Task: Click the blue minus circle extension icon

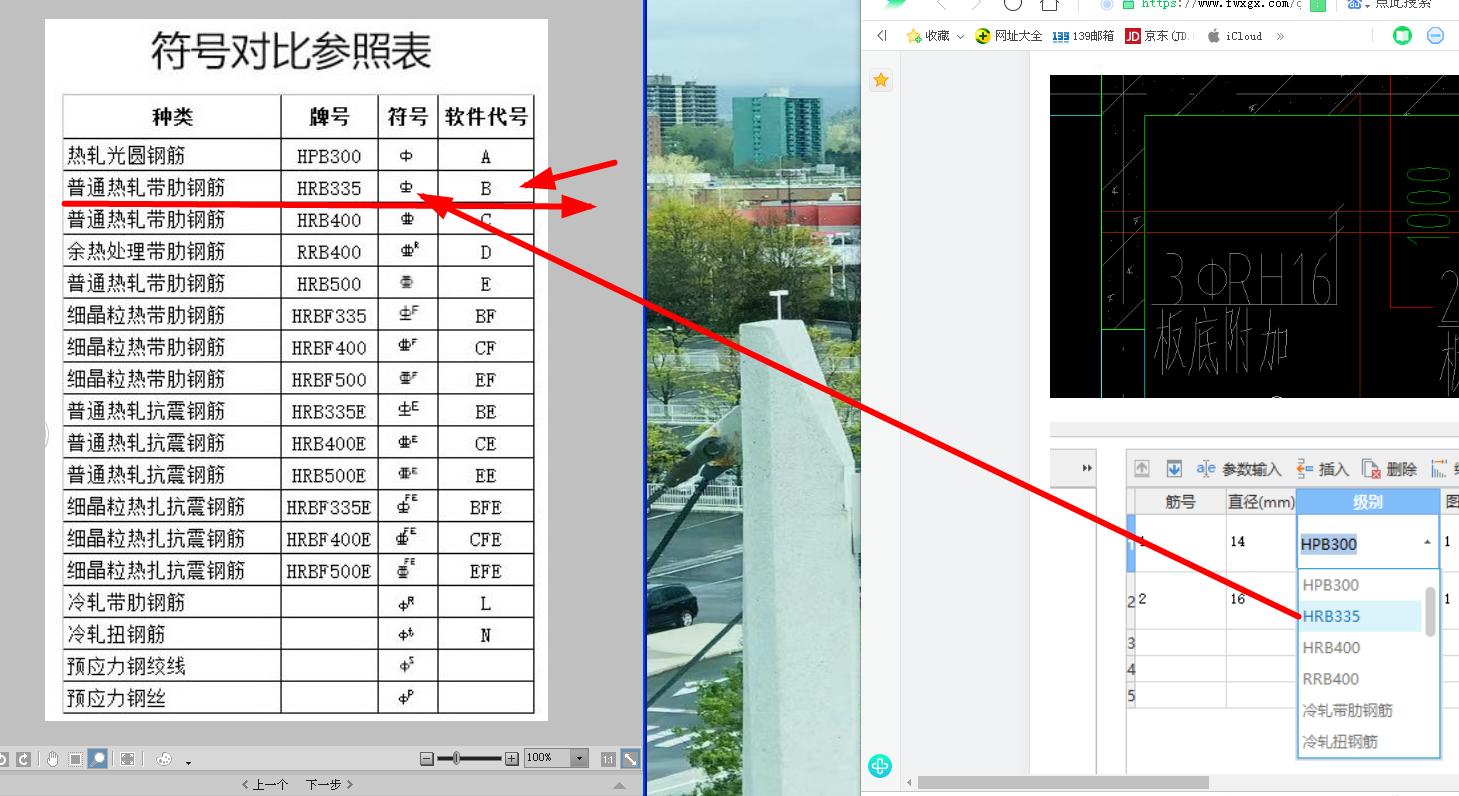Action: (1435, 36)
